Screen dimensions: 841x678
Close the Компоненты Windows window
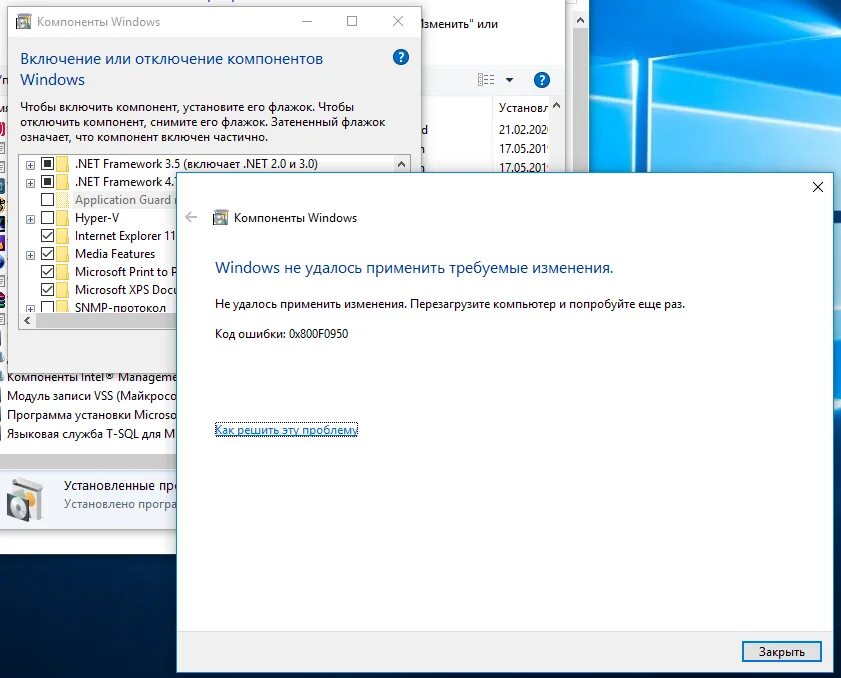coord(397,21)
